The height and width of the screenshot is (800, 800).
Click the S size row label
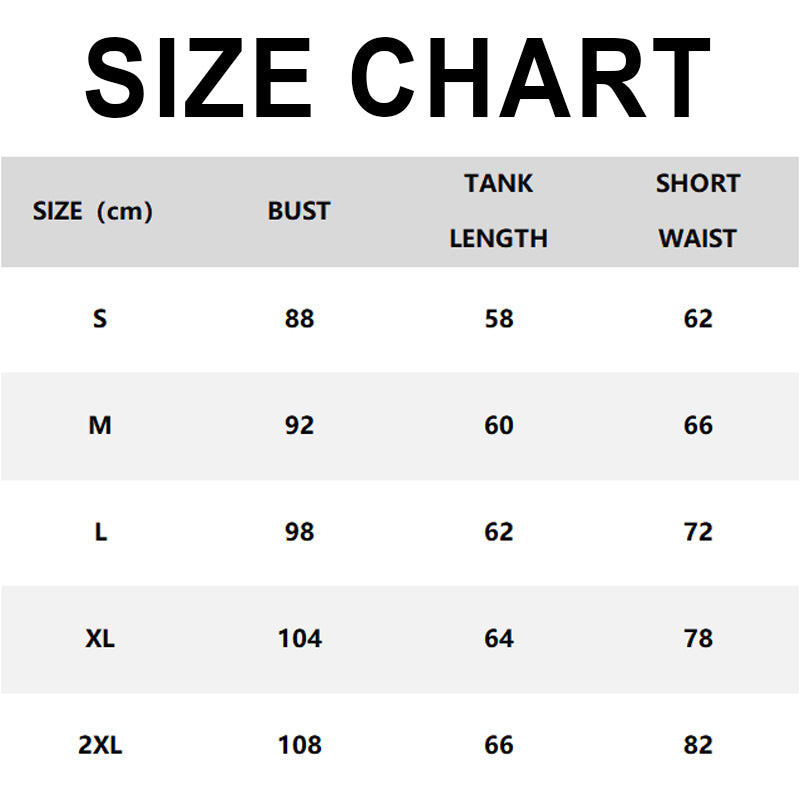100,319
